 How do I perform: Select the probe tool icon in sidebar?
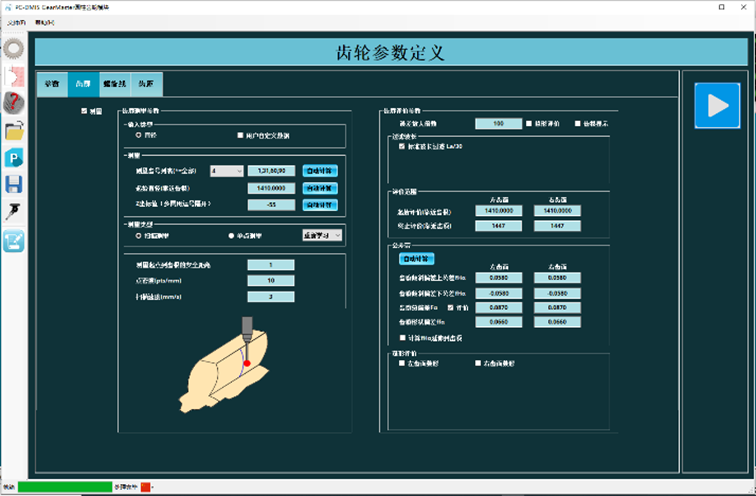(x=14, y=211)
